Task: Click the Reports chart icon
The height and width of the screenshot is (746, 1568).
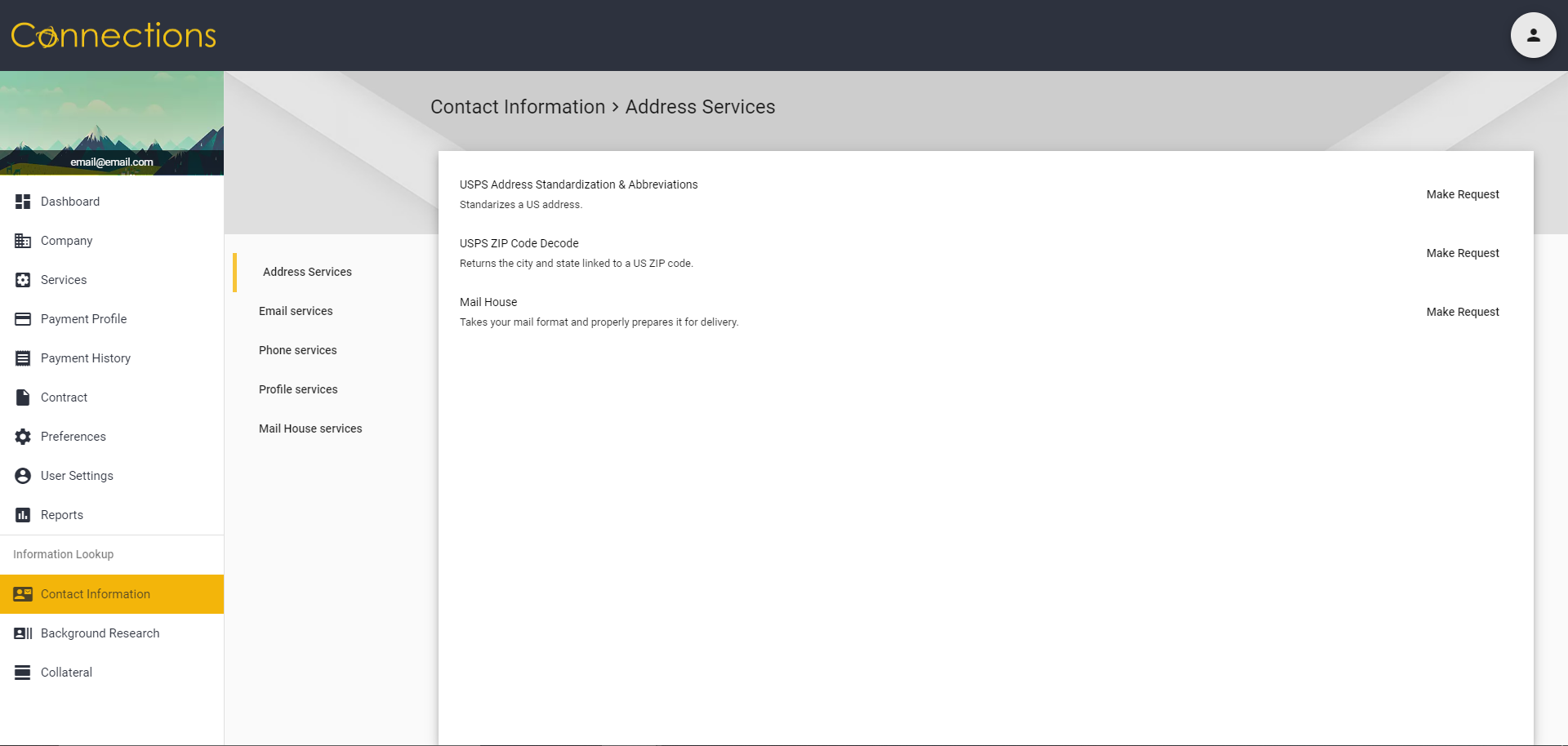Action: click(x=23, y=515)
